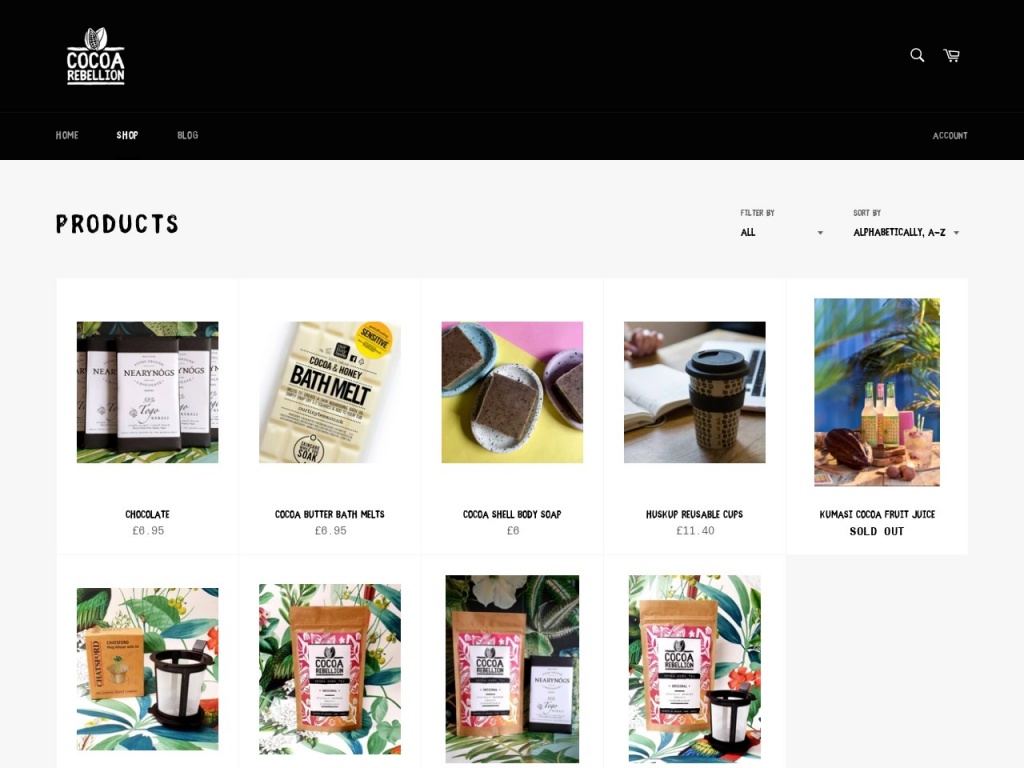Open Cocoa Butter Bath Melts link
This screenshot has width=1024, height=768.
330,515
